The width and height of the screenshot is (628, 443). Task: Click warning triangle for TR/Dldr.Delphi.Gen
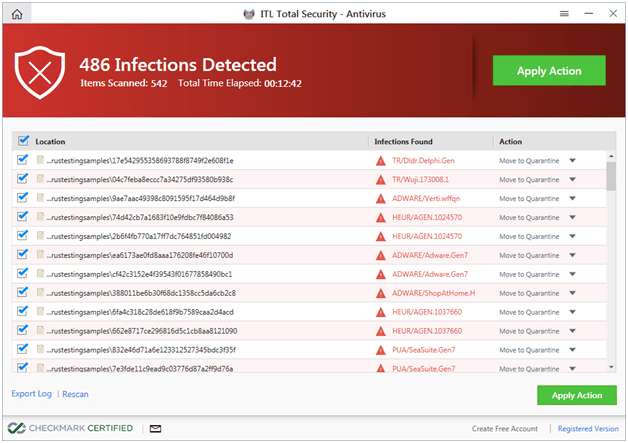(x=380, y=161)
